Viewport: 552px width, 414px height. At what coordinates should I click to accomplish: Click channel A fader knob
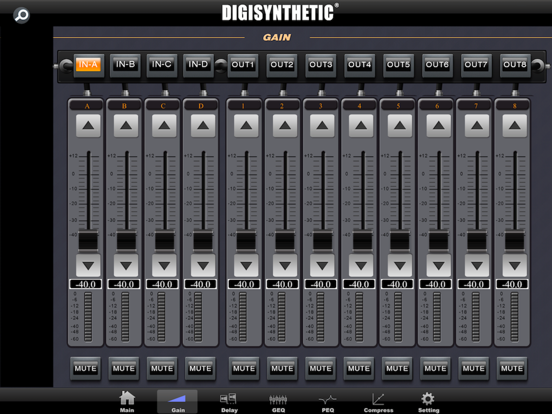click(x=88, y=241)
